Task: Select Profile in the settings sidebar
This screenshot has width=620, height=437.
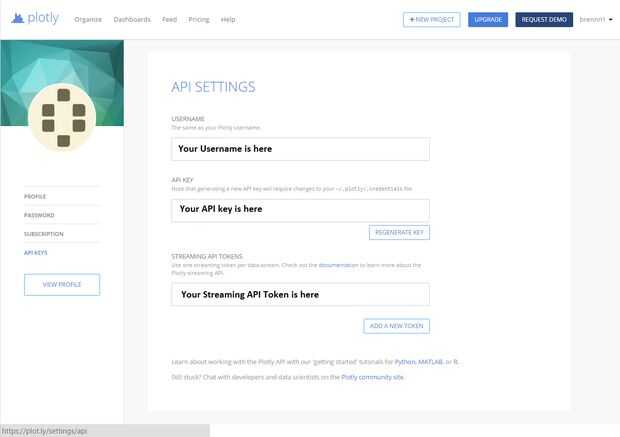Action: tap(35, 196)
